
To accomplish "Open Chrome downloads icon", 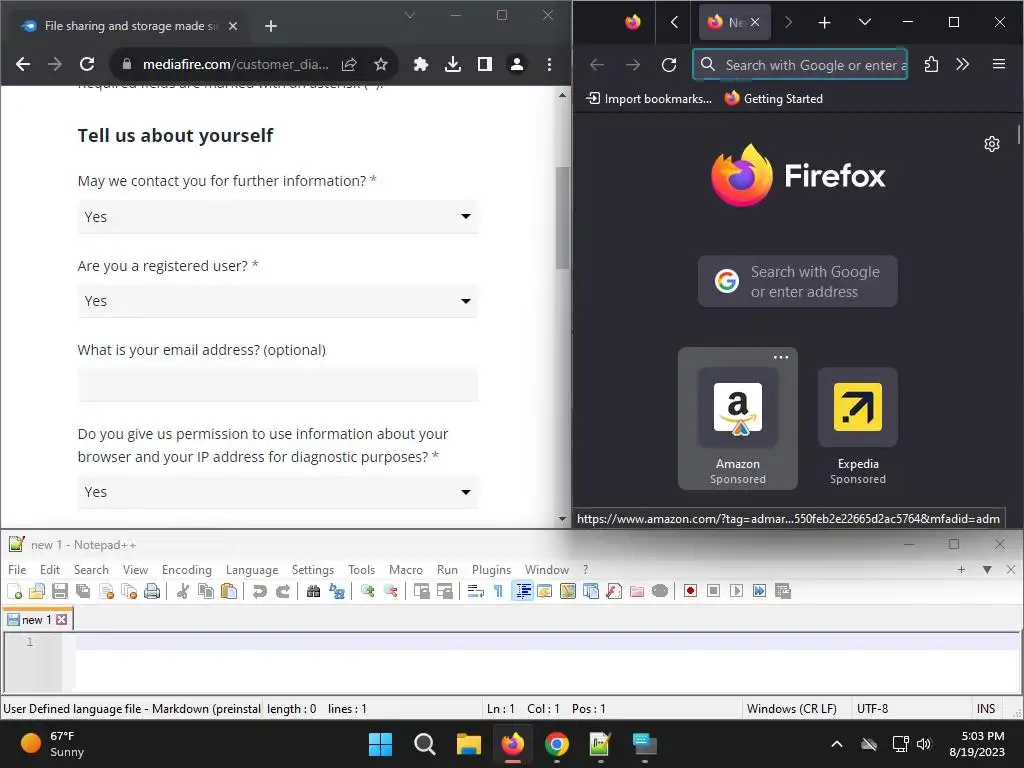I will point(453,64).
